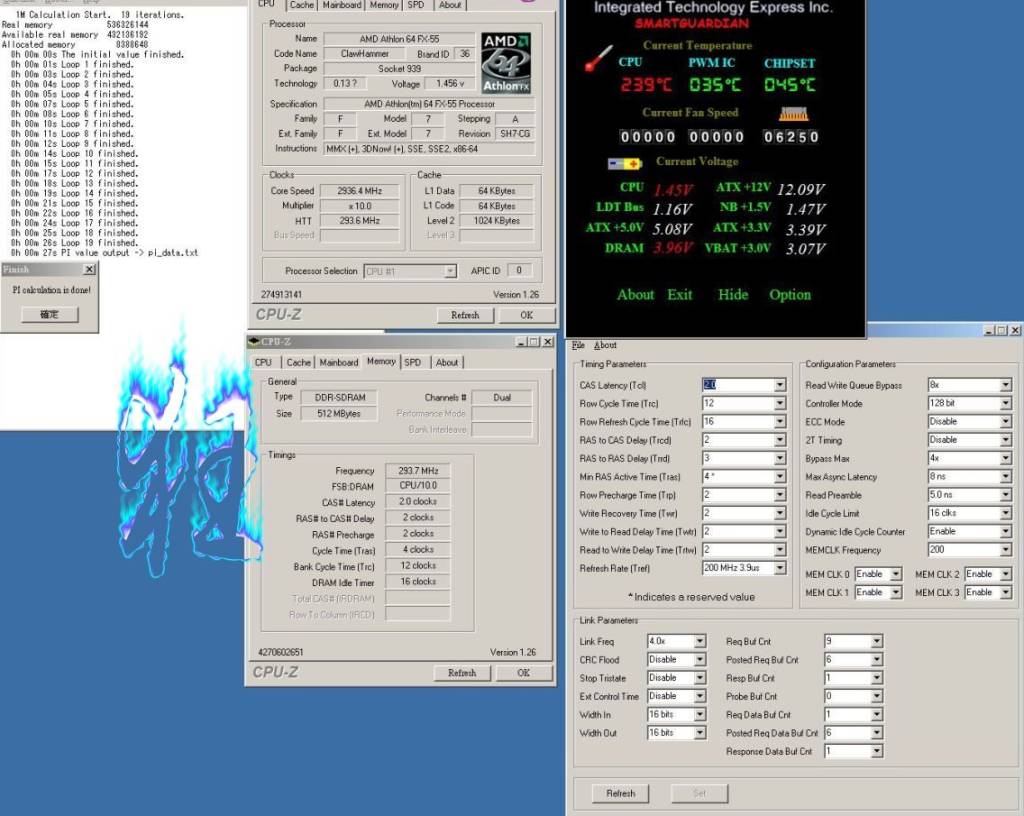The width and height of the screenshot is (1024, 816).
Task: Expand the Width In dropdown
Action: coord(699,714)
